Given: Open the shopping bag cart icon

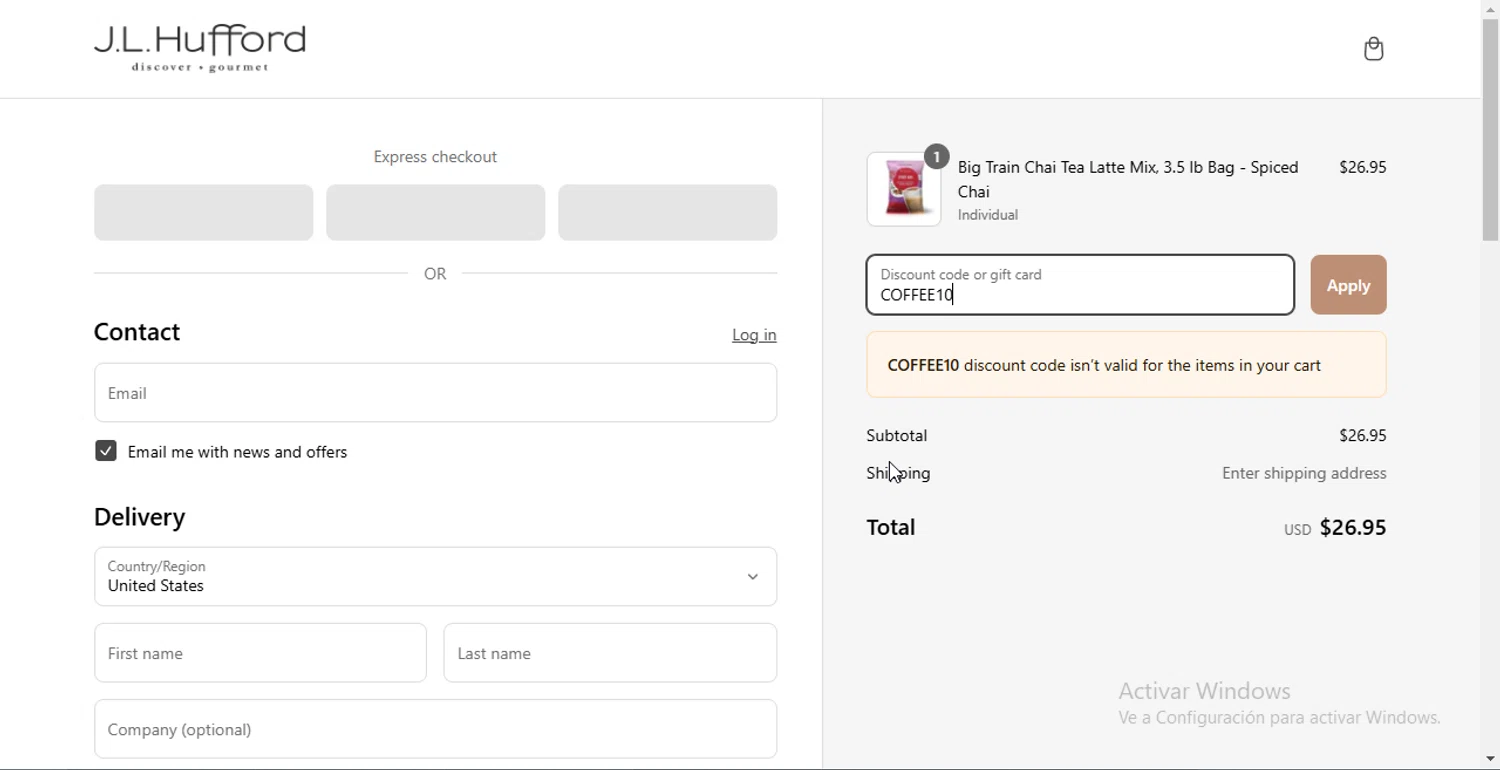Looking at the screenshot, I should point(1374,49).
